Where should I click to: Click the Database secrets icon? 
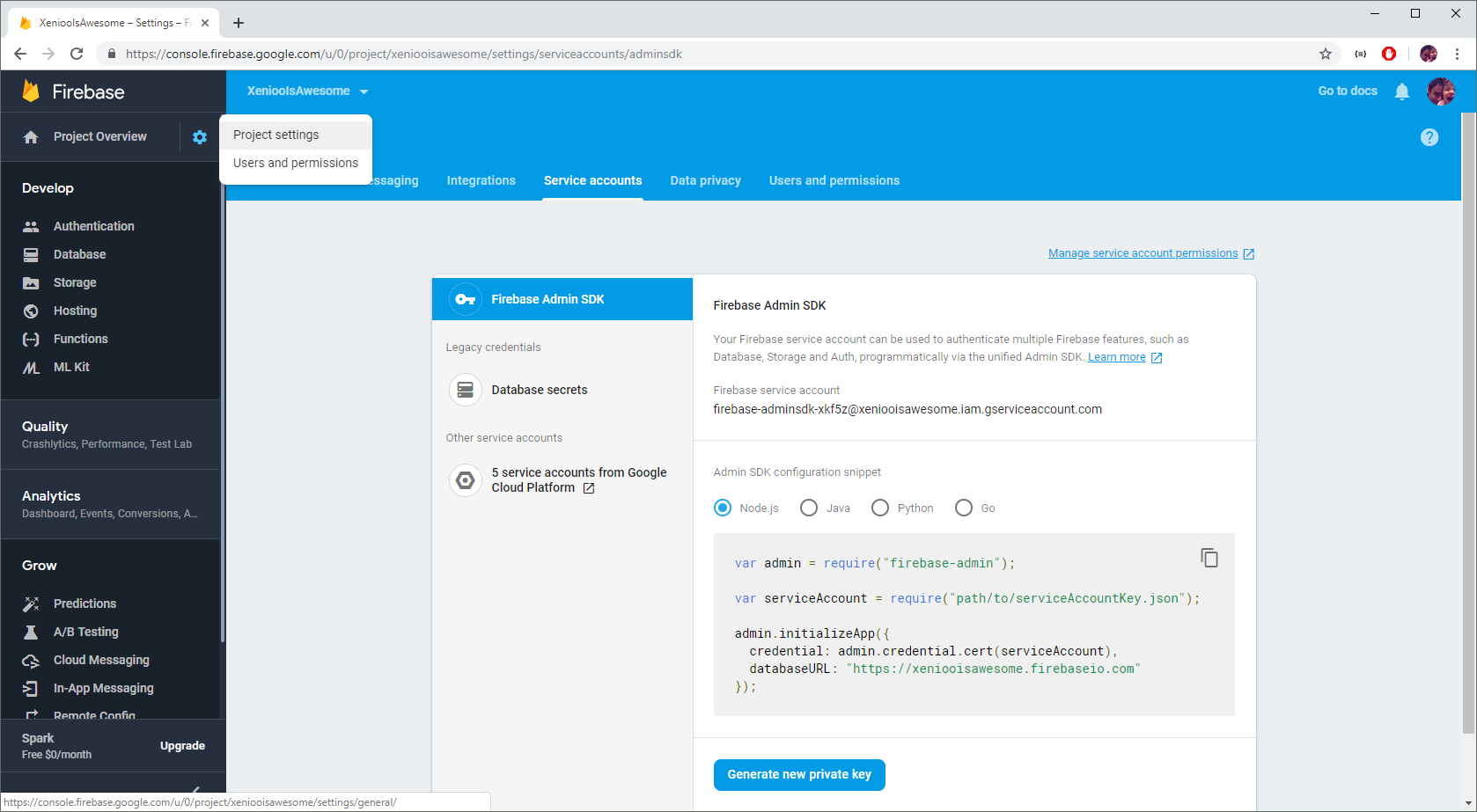tap(466, 390)
